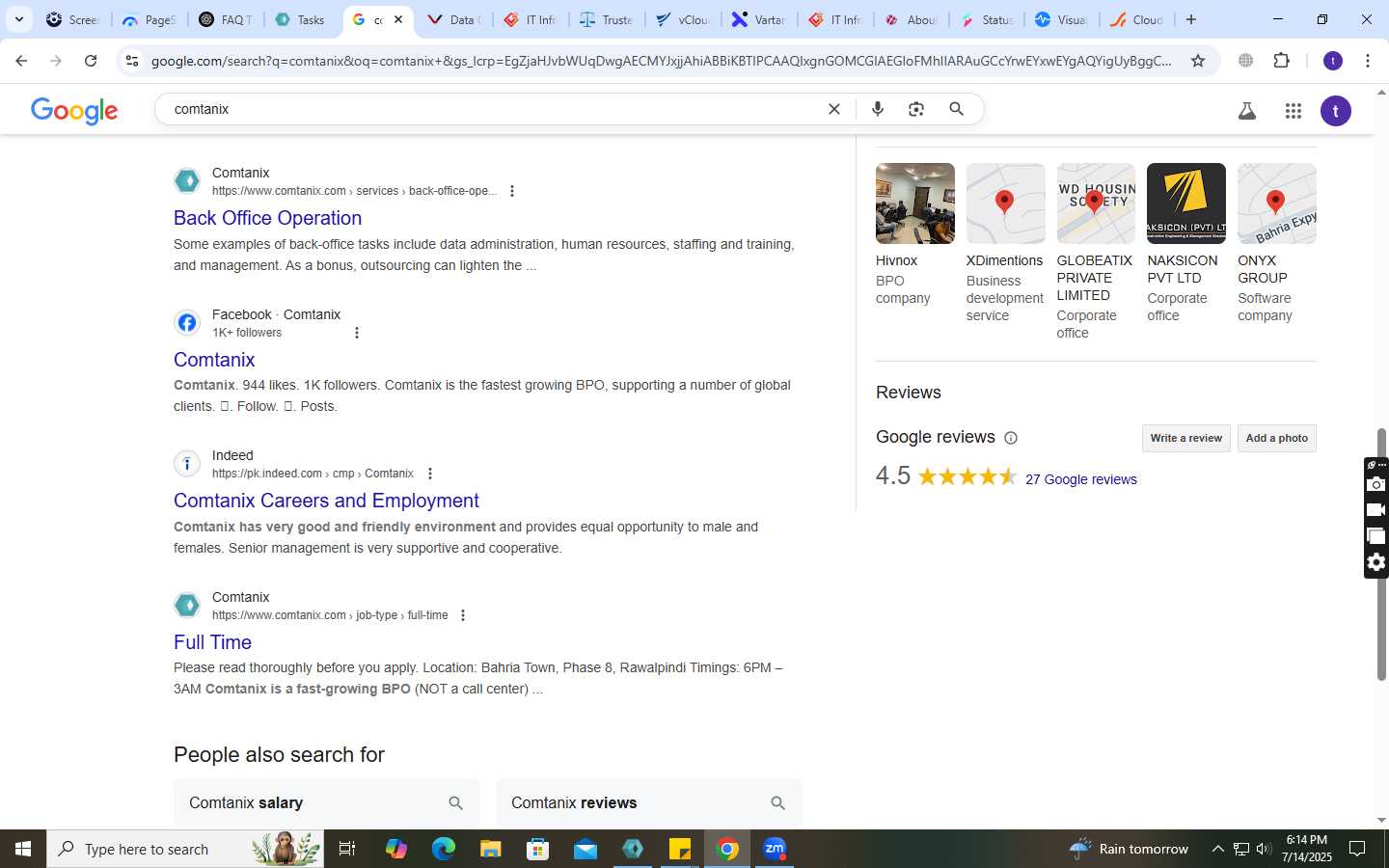This screenshot has height=868, width=1389.
Task: Close the active Google search tab
Action: click(x=398, y=19)
